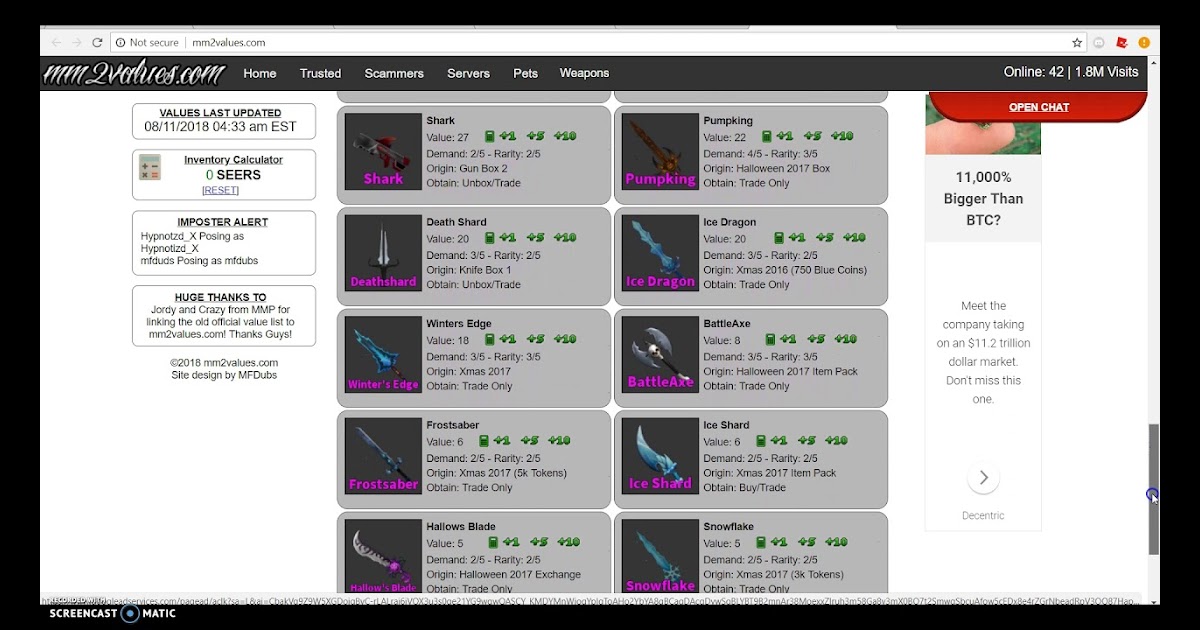Click the '0 SEERS' calculator total
This screenshot has height=630, width=1200.
(233, 175)
